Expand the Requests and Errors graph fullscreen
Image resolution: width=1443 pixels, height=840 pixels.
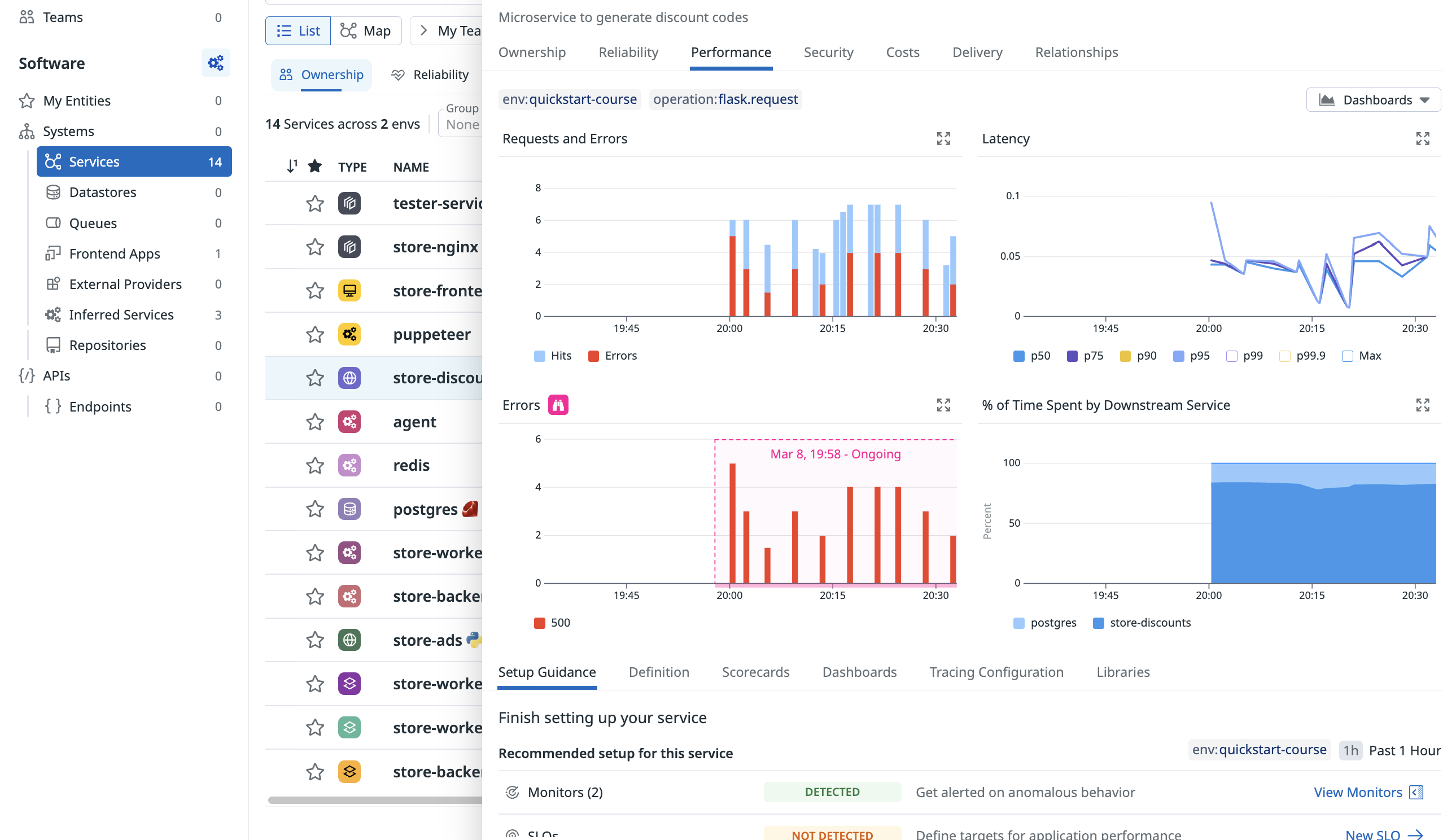click(x=943, y=138)
